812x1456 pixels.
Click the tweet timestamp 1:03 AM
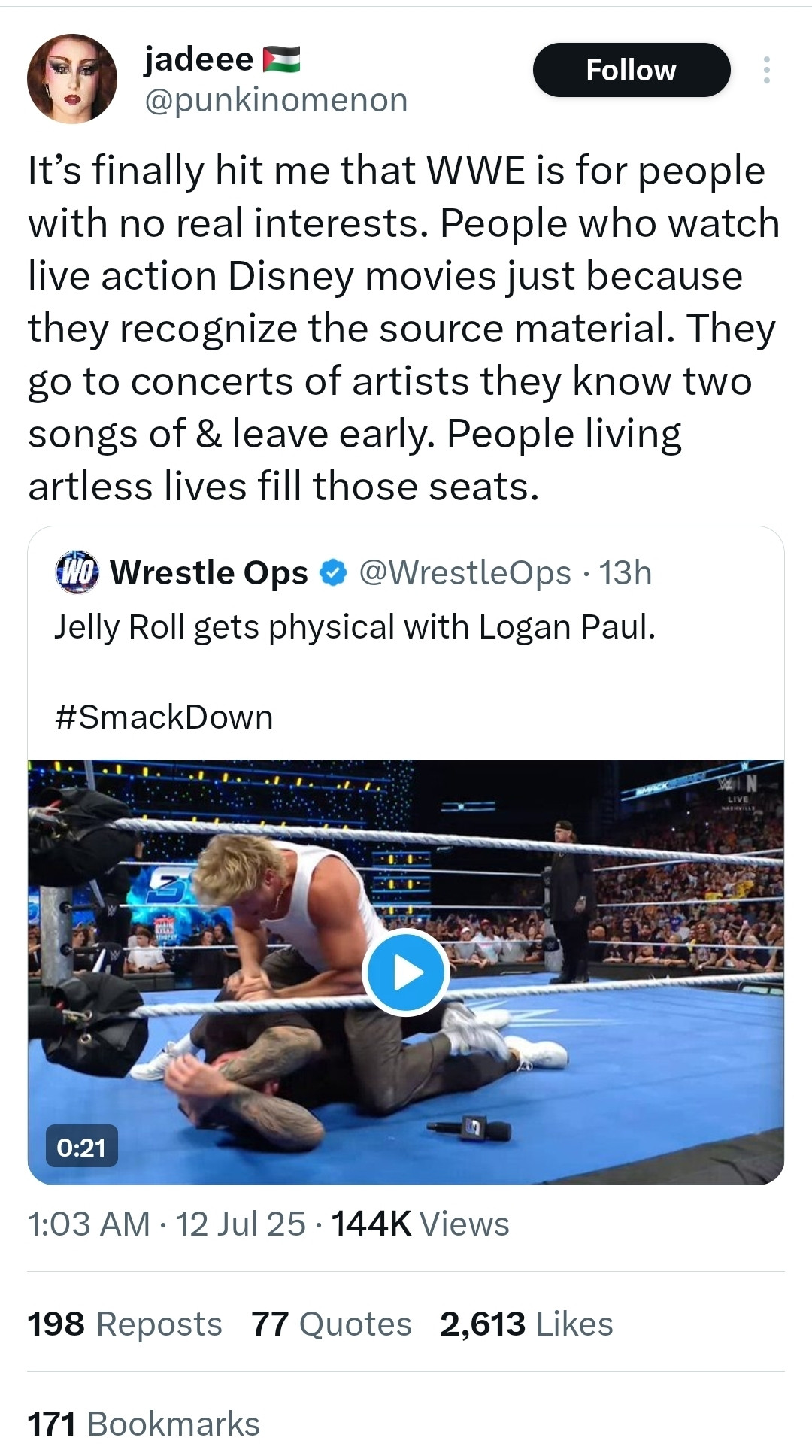[89, 1224]
